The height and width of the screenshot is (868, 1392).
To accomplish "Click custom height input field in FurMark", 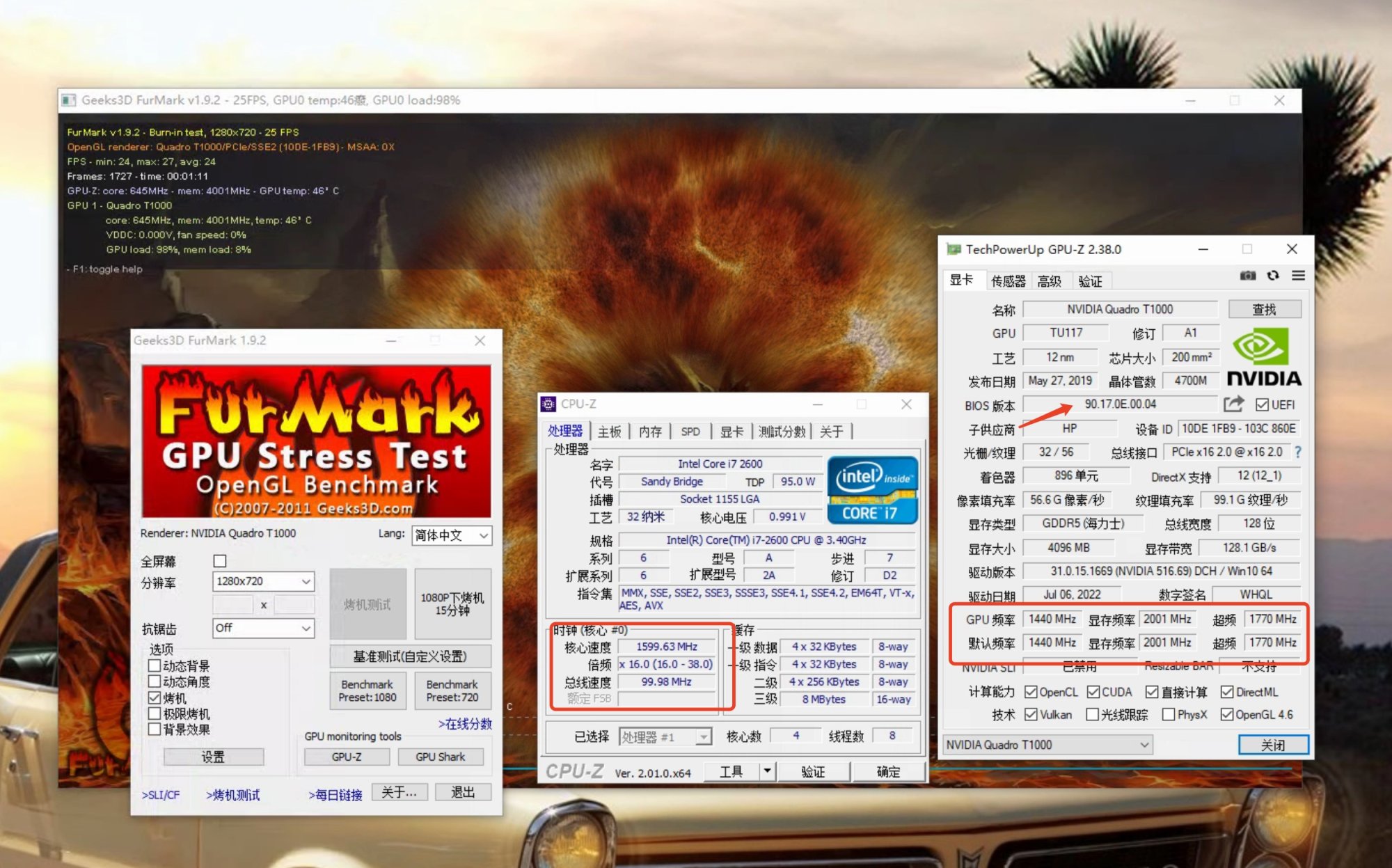I will (294, 605).
